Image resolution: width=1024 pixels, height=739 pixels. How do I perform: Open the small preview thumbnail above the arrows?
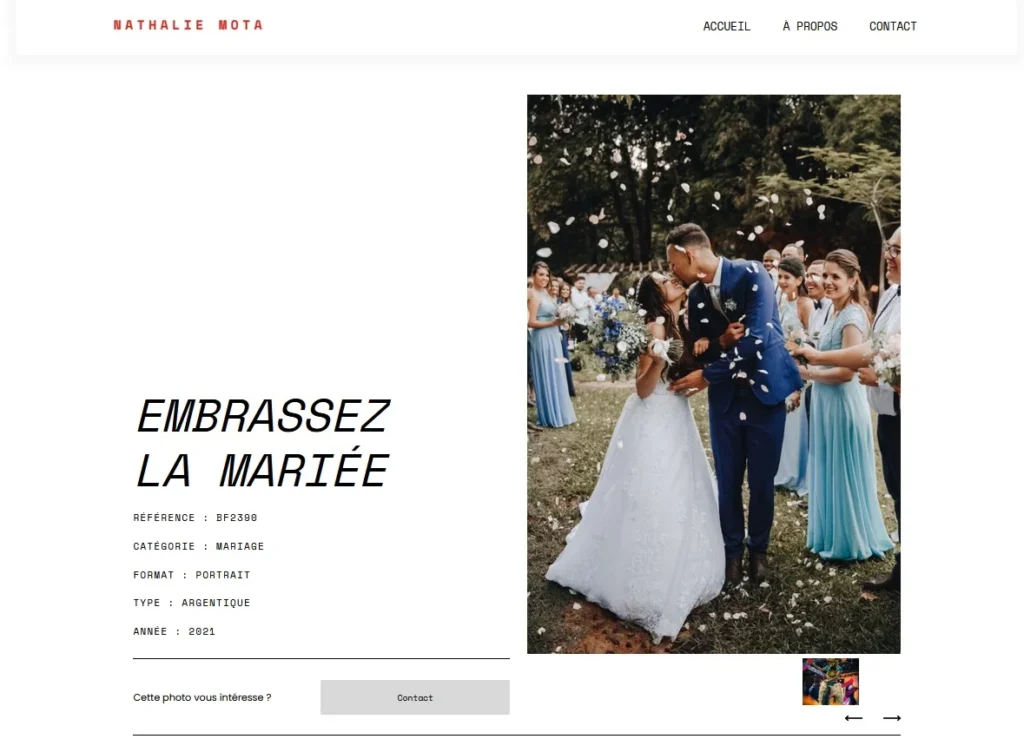[x=830, y=682]
